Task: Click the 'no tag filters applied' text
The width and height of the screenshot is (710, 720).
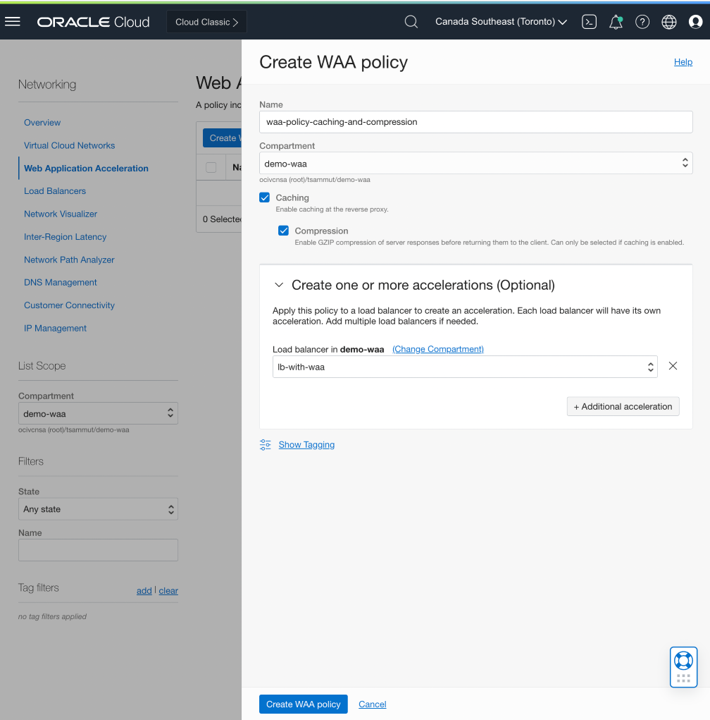Action: (x=52, y=617)
